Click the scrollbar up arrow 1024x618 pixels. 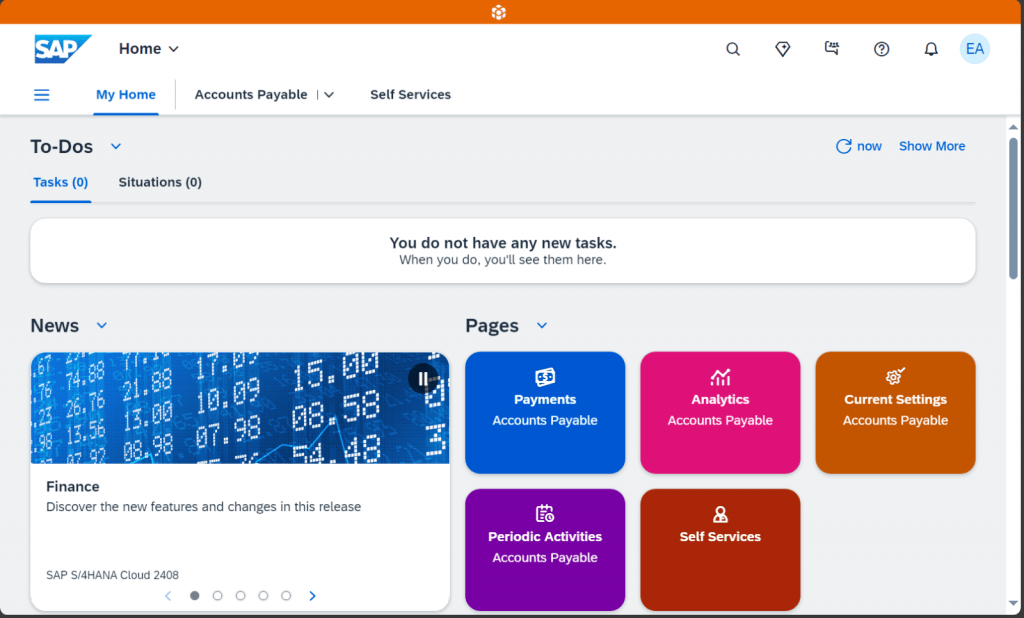click(1013, 127)
